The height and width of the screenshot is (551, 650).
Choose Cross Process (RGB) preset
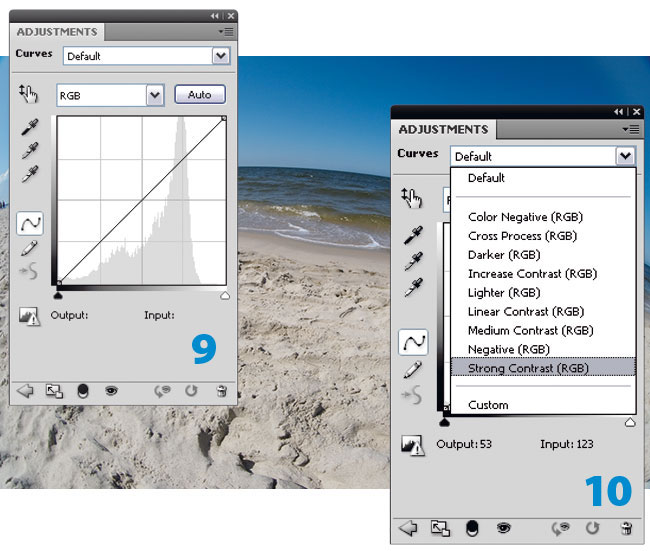point(543,236)
